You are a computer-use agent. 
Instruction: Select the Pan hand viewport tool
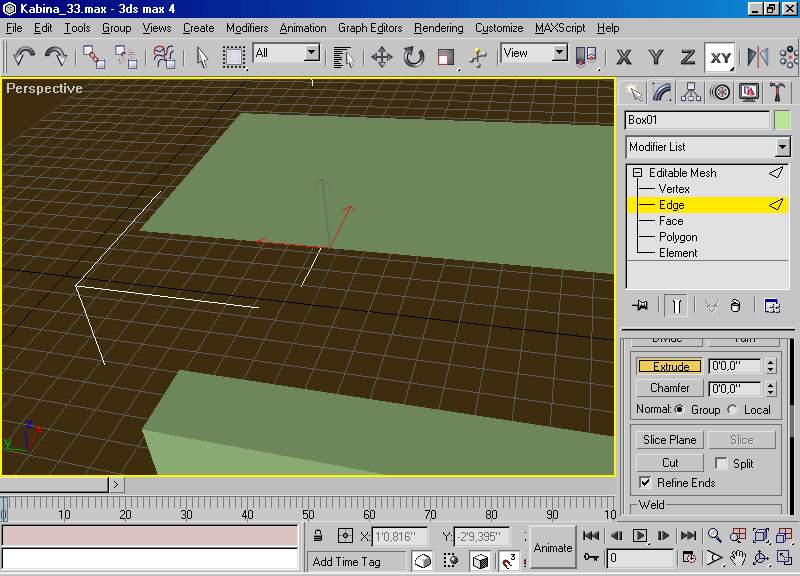pyautogui.click(x=738, y=558)
